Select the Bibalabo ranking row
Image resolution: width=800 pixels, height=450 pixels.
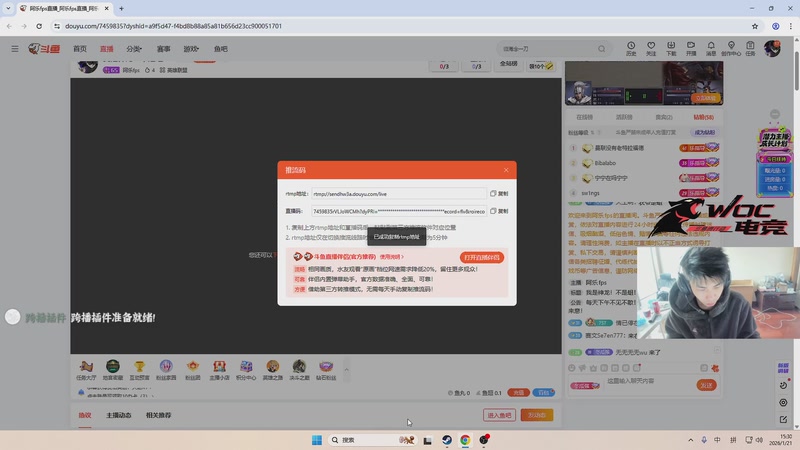(644, 163)
